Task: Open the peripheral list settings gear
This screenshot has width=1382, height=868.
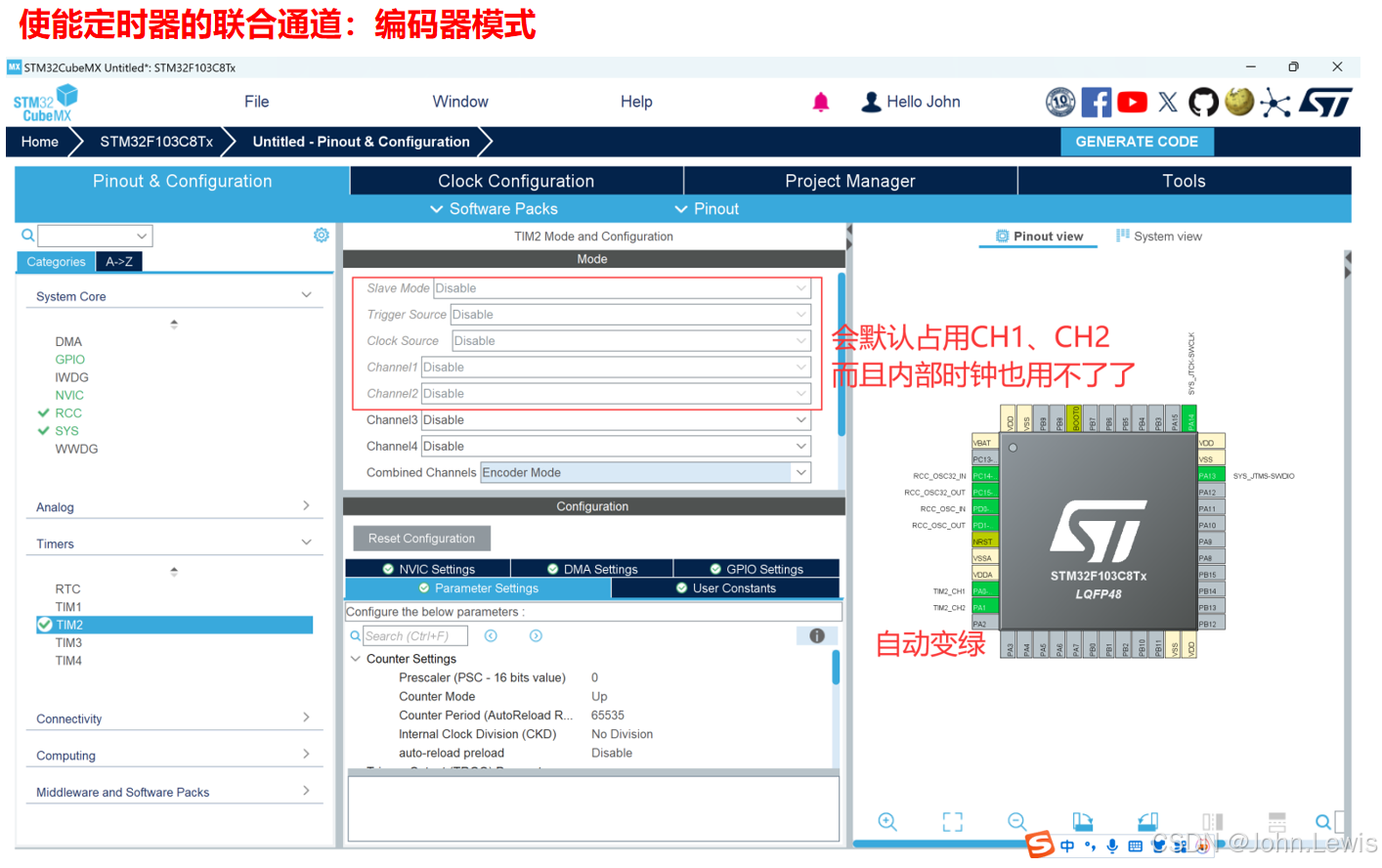Action: point(321,236)
